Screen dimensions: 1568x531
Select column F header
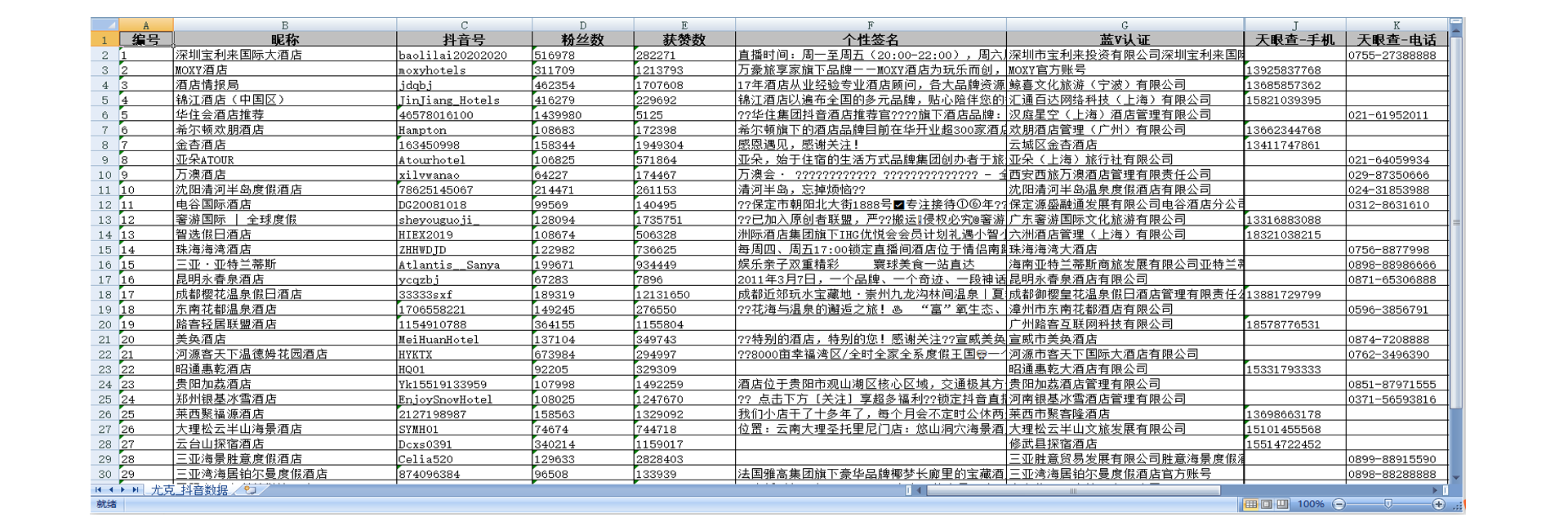tap(871, 25)
